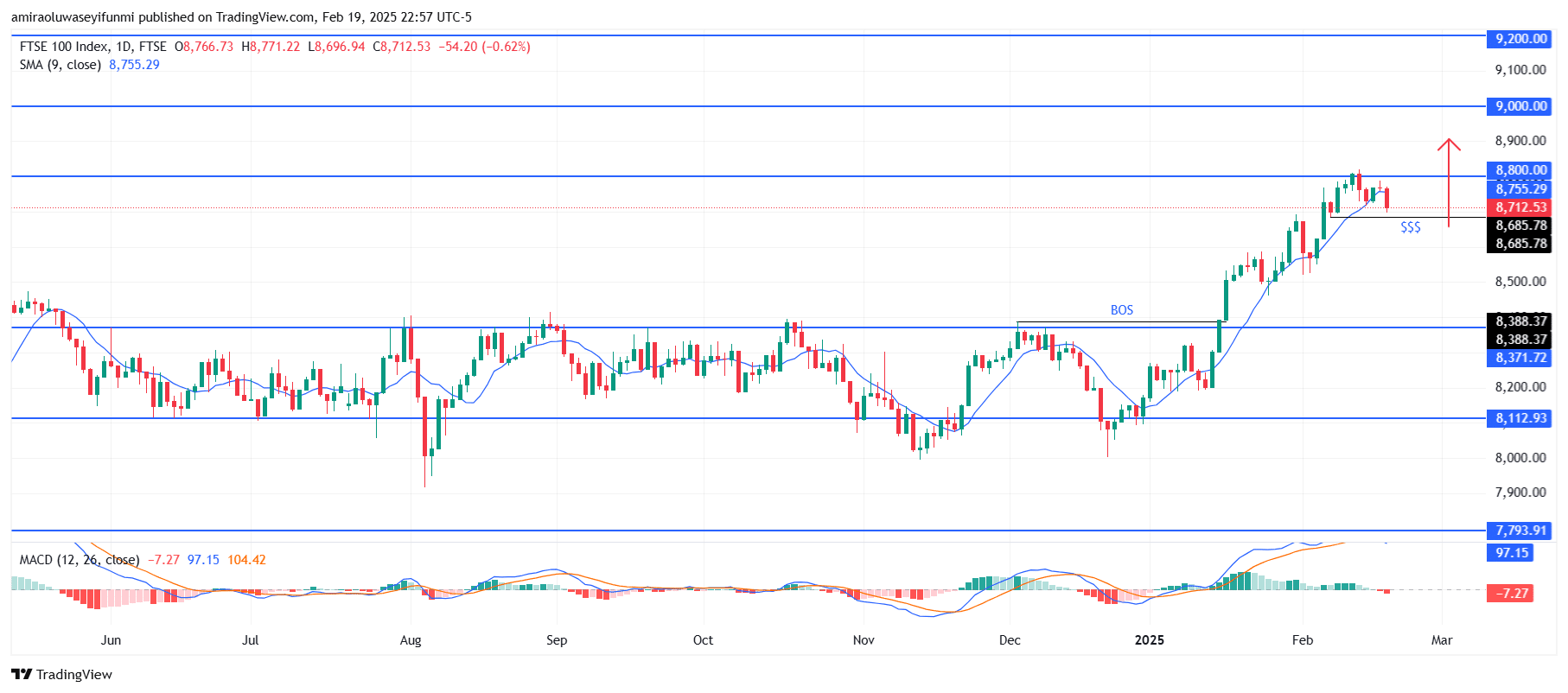Click the 7,793.91 blue price label
Screen dimensions: 1568x693
click(1520, 531)
